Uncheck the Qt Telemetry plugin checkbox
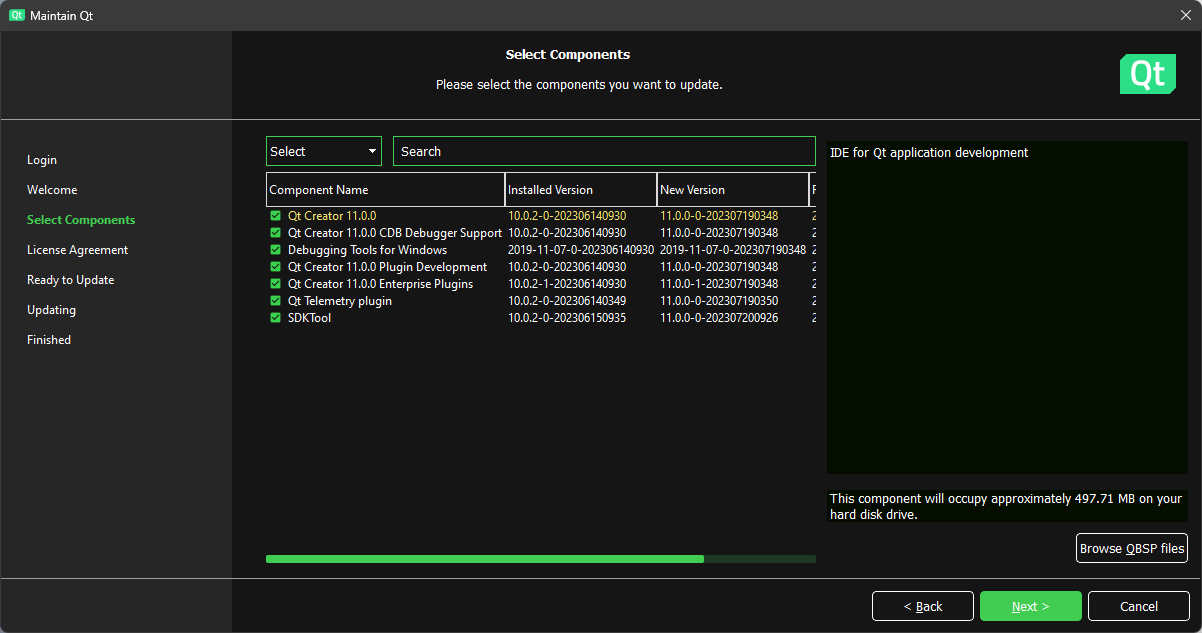Screen dimensions: 1202x633 (x=275, y=301)
